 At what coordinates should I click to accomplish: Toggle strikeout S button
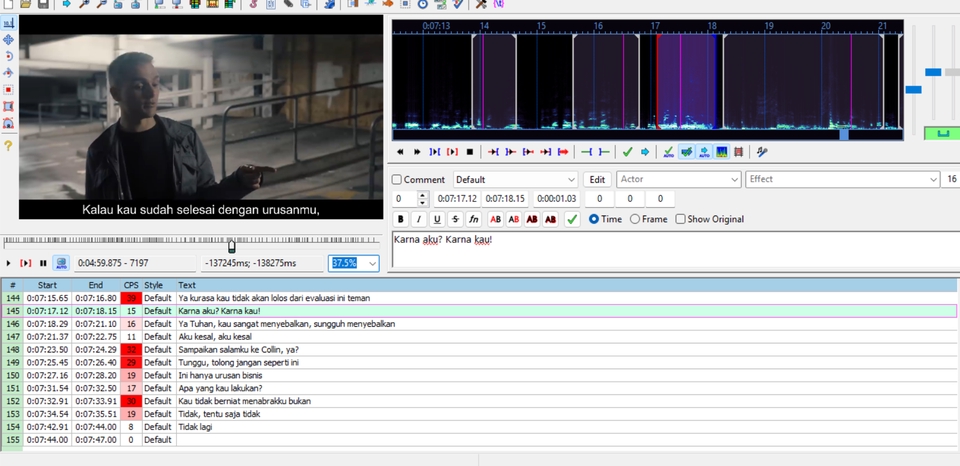[455, 219]
